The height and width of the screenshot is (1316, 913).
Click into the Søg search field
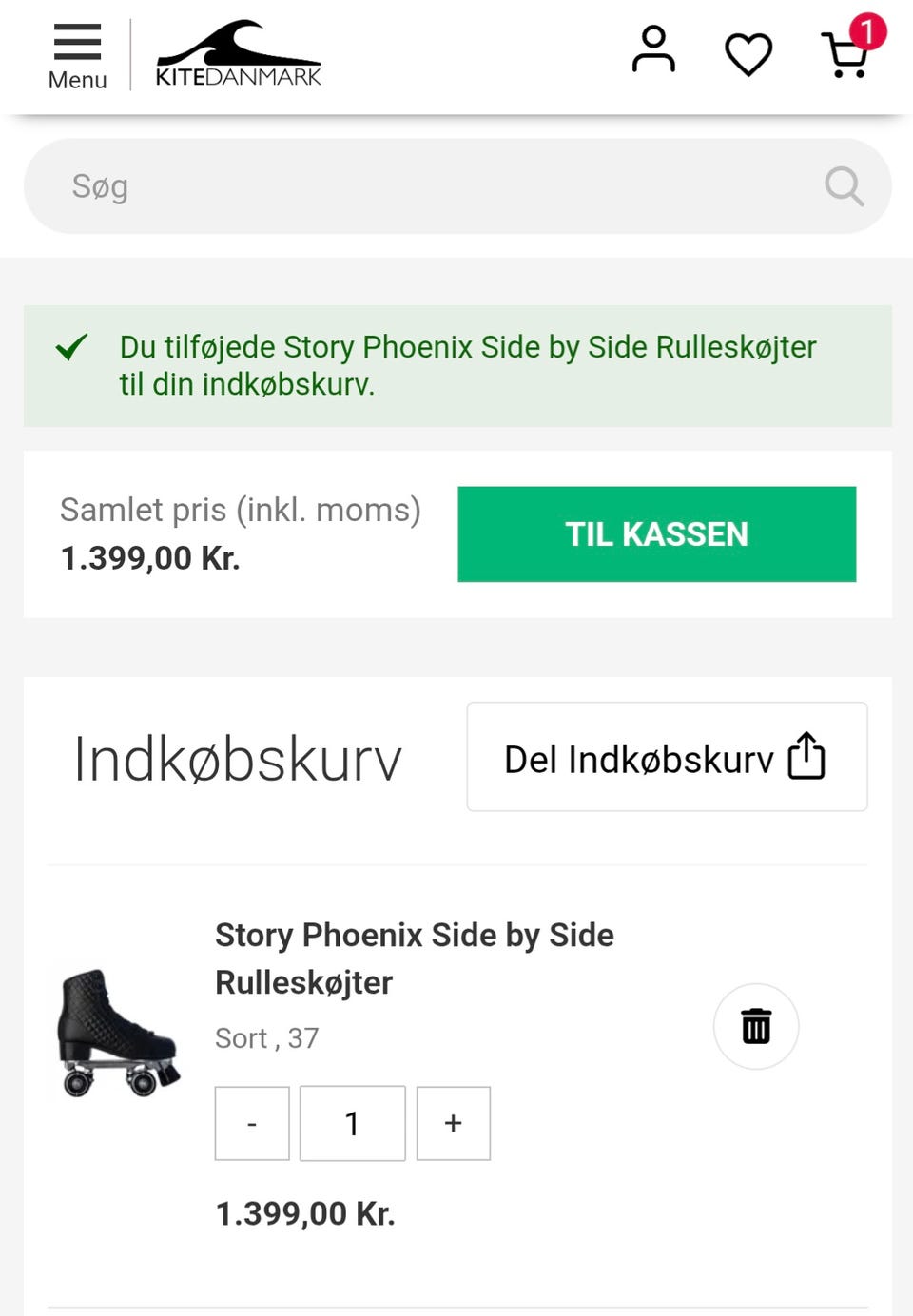[428, 186]
